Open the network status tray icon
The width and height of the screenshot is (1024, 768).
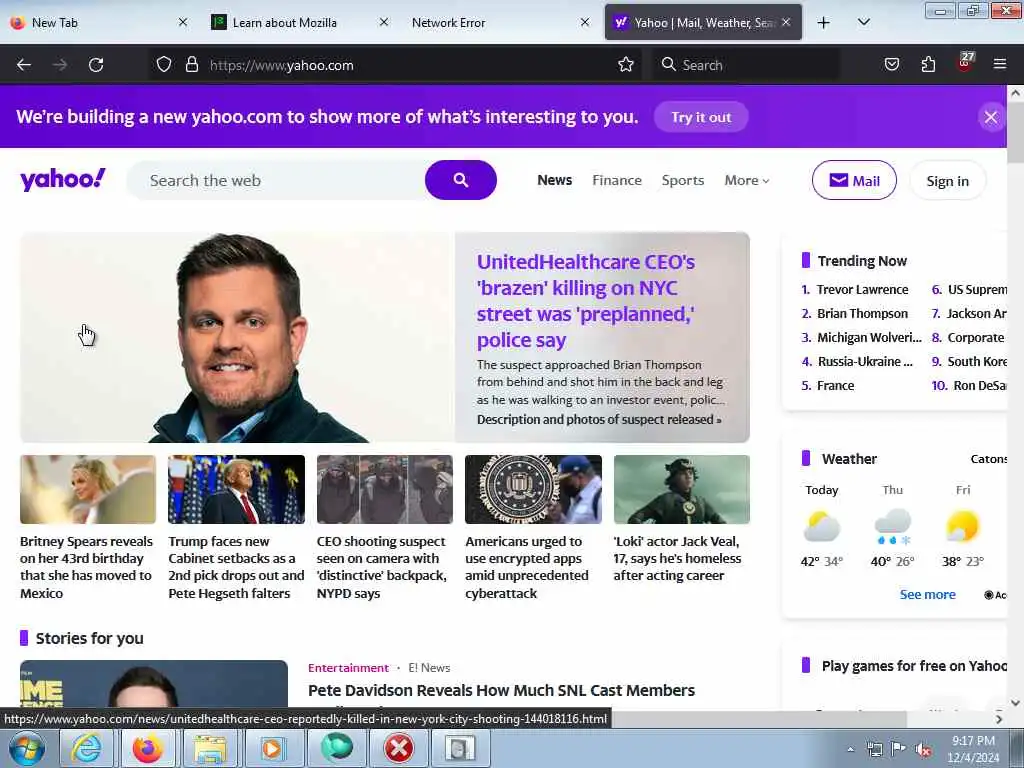pos(874,750)
